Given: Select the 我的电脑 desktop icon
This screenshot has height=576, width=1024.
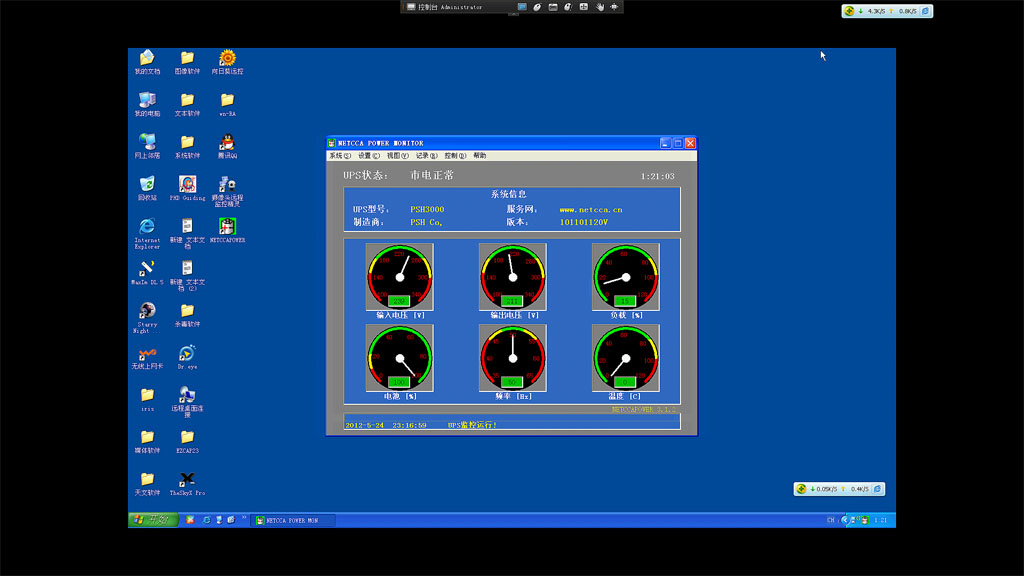Looking at the screenshot, I should point(147,104).
